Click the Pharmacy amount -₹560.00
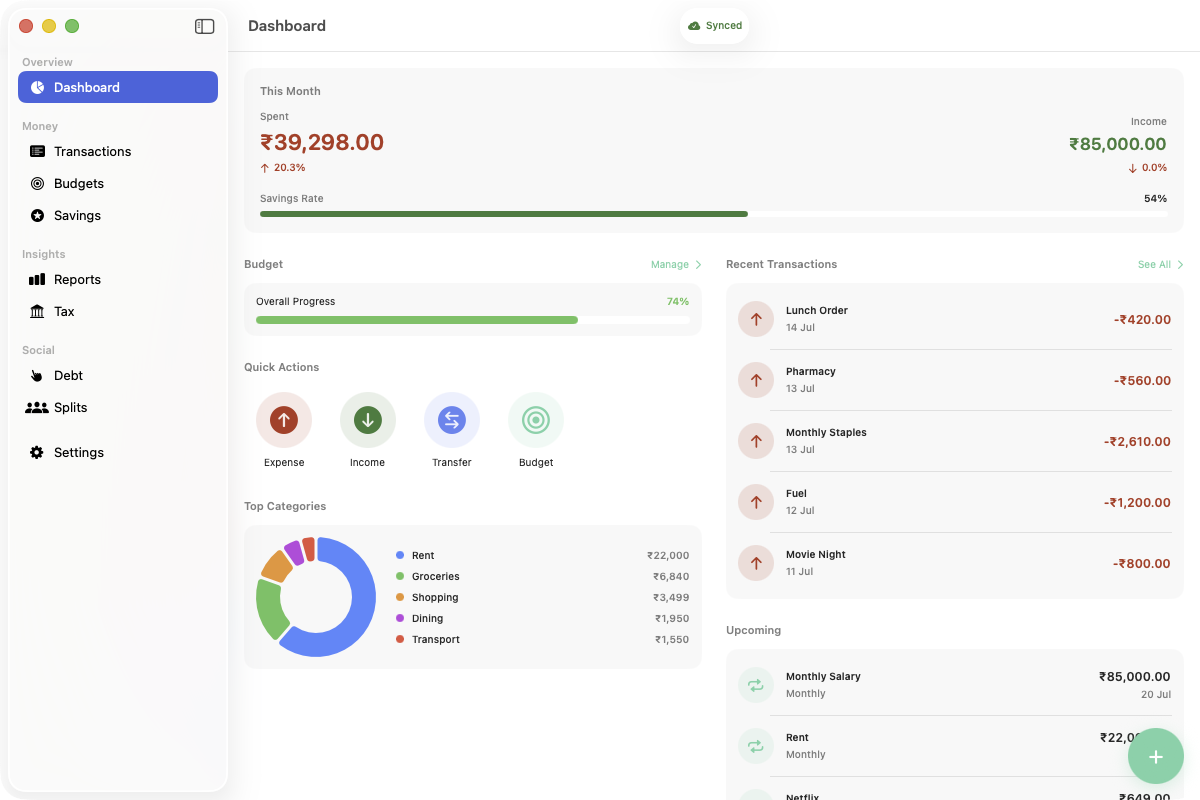The height and width of the screenshot is (800, 1200). [x=1142, y=381]
